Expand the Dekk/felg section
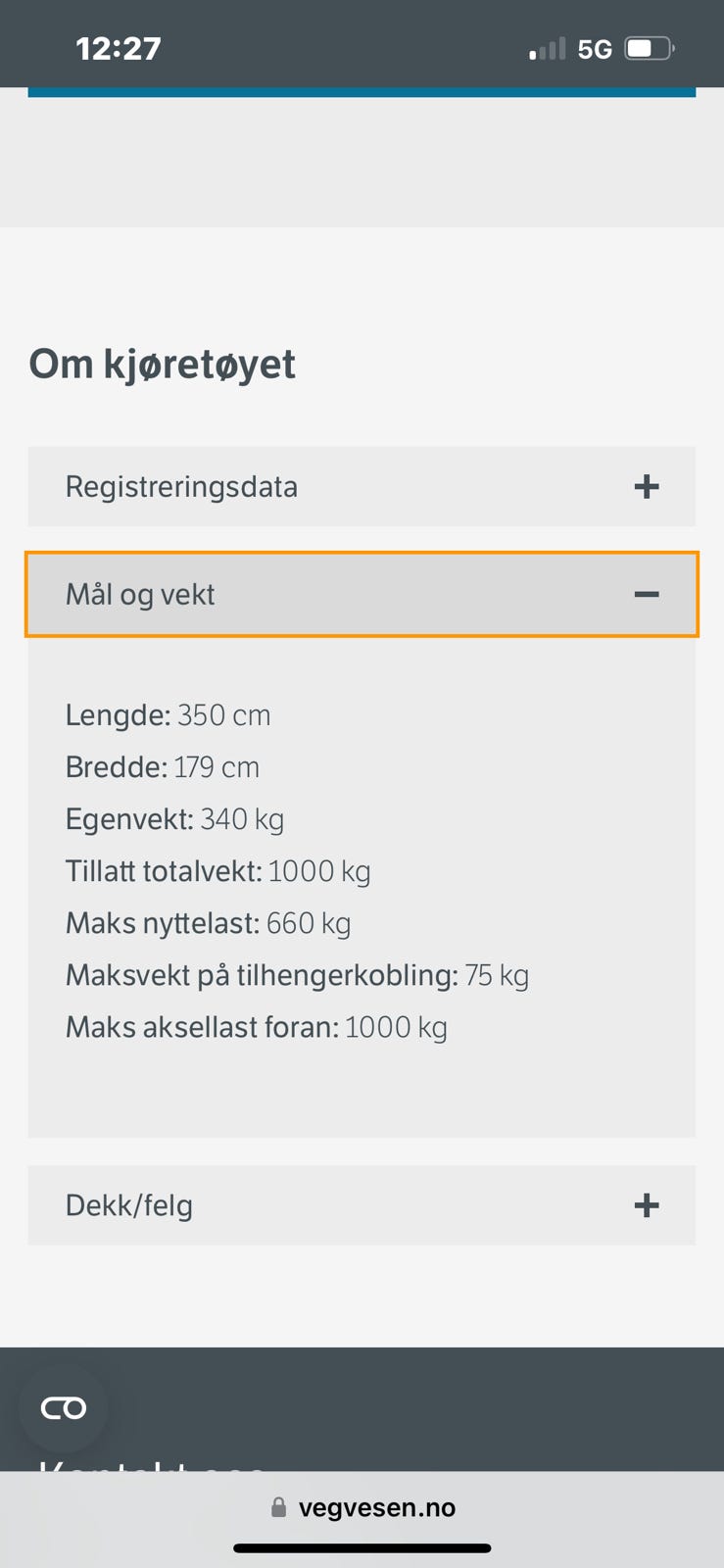724x1568 pixels. pyautogui.click(x=129, y=1205)
